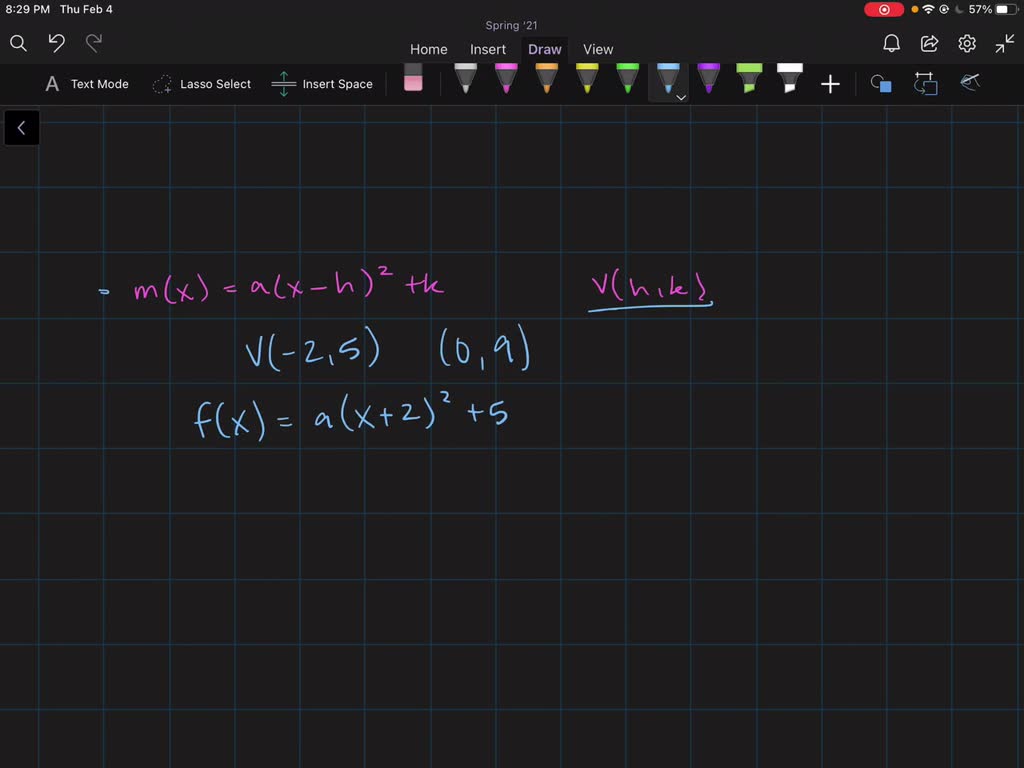Open the blue pen thickness options
Image resolution: width=1024 pixels, height=768 pixels.
pos(680,97)
